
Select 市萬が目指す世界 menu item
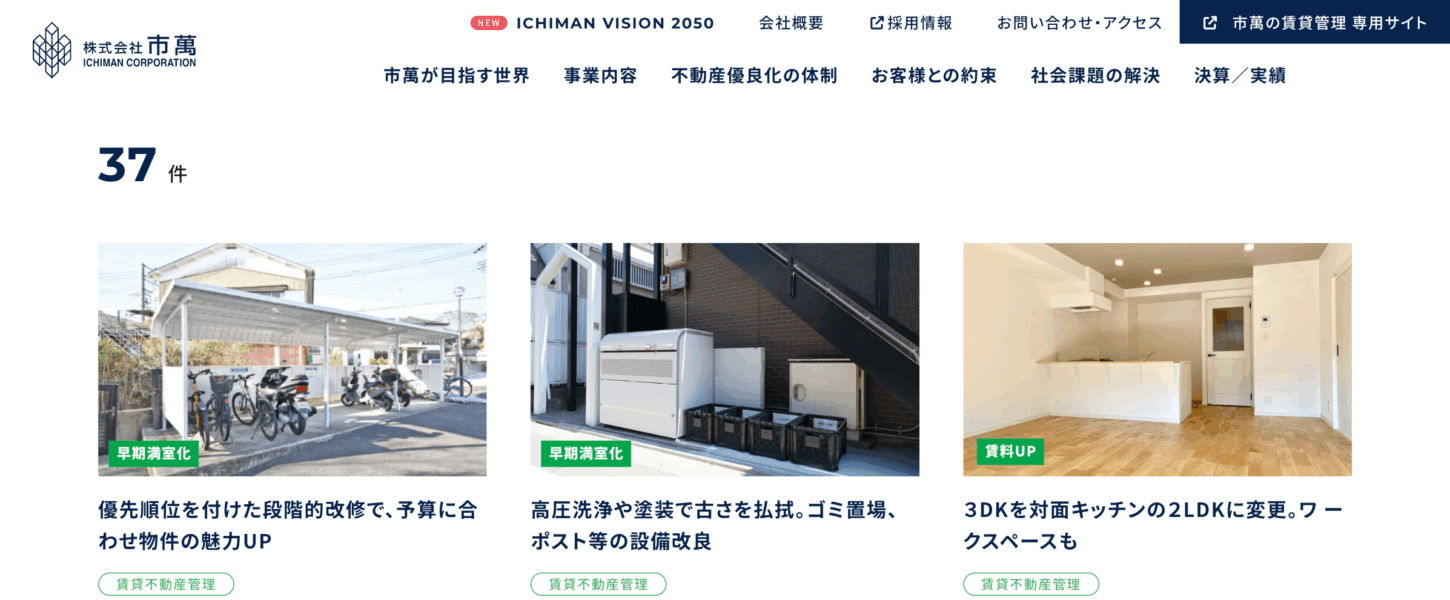click(x=457, y=75)
